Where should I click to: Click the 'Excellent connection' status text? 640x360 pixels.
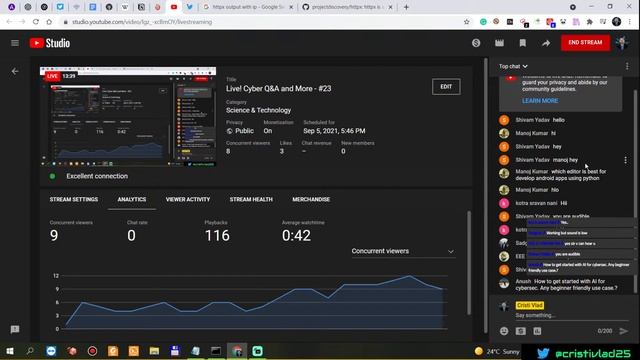coord(97,176)
